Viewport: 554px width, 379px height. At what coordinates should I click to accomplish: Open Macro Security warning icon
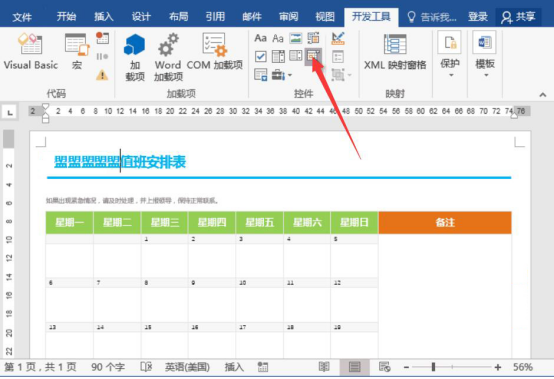pos(102,75)
